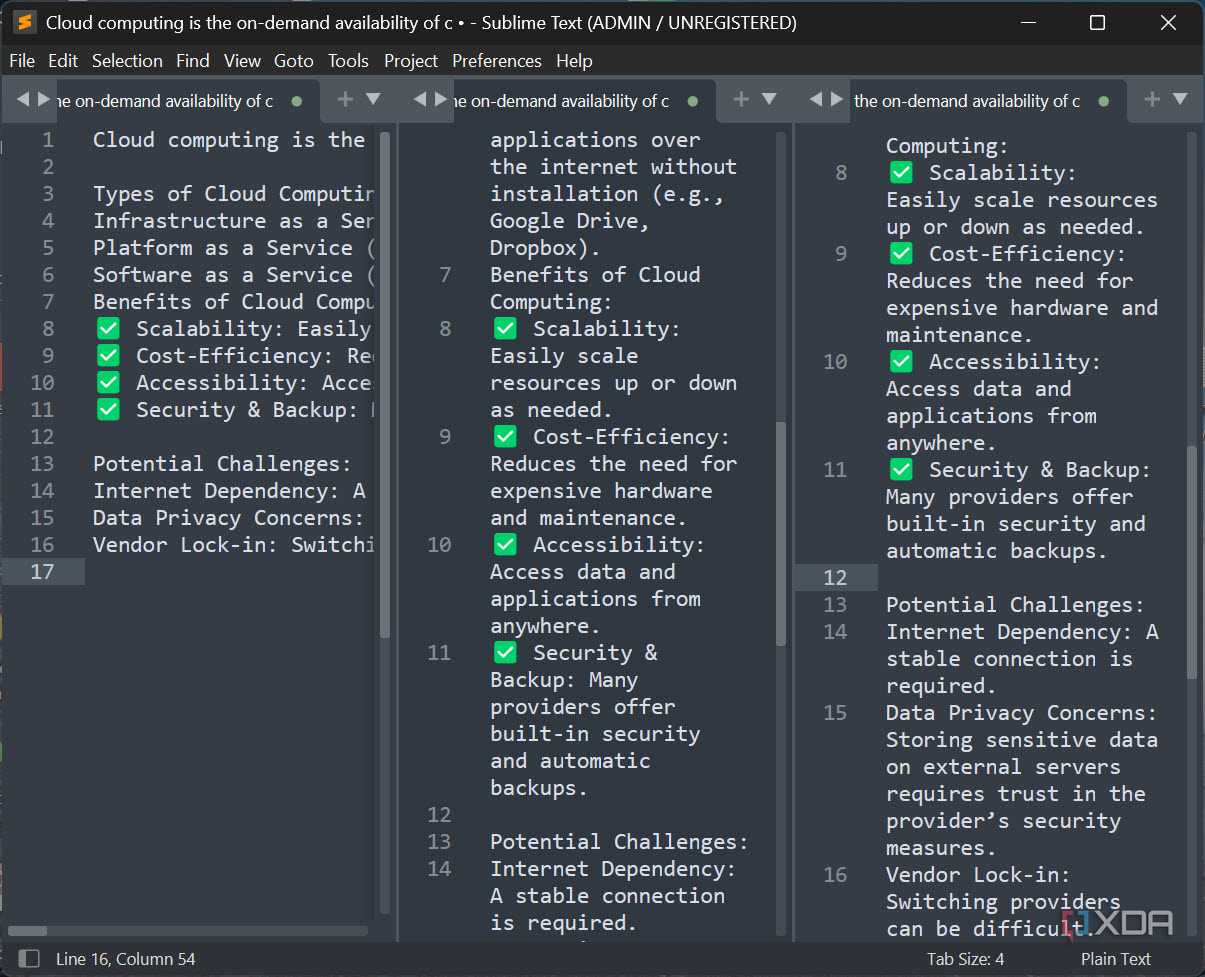Add new tab in left pane
1205x977 pixels.
pos(345,99)
